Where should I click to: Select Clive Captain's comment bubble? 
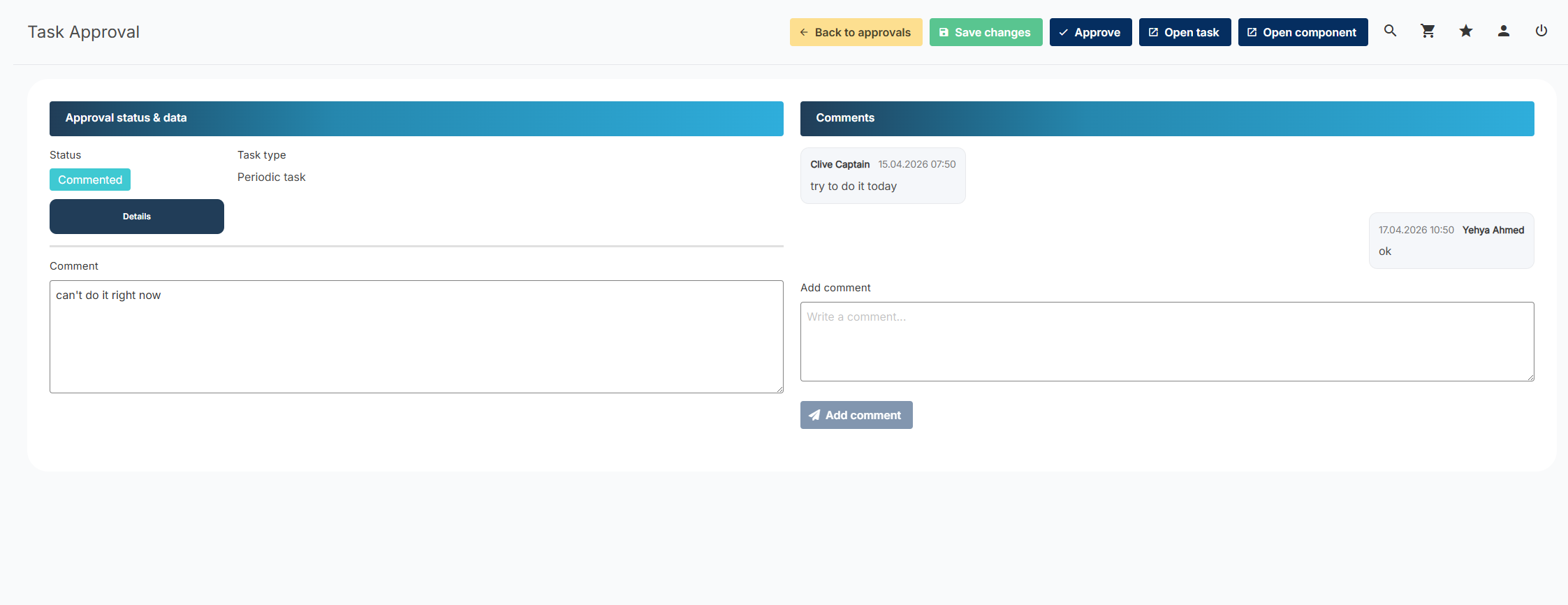(x=882, y=175)
